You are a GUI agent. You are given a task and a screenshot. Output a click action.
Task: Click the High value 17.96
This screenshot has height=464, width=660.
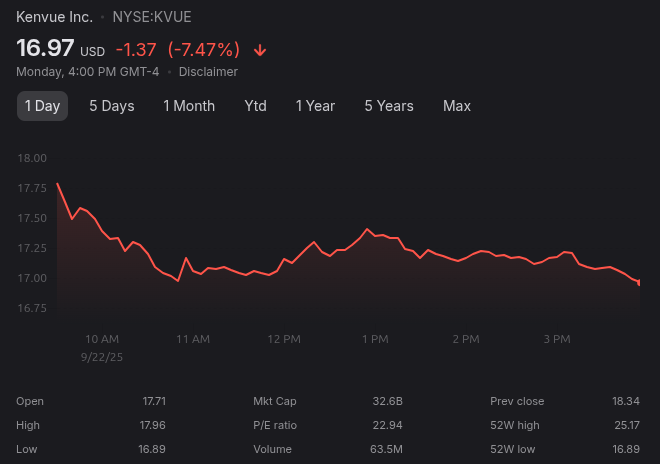pos(152,425)
